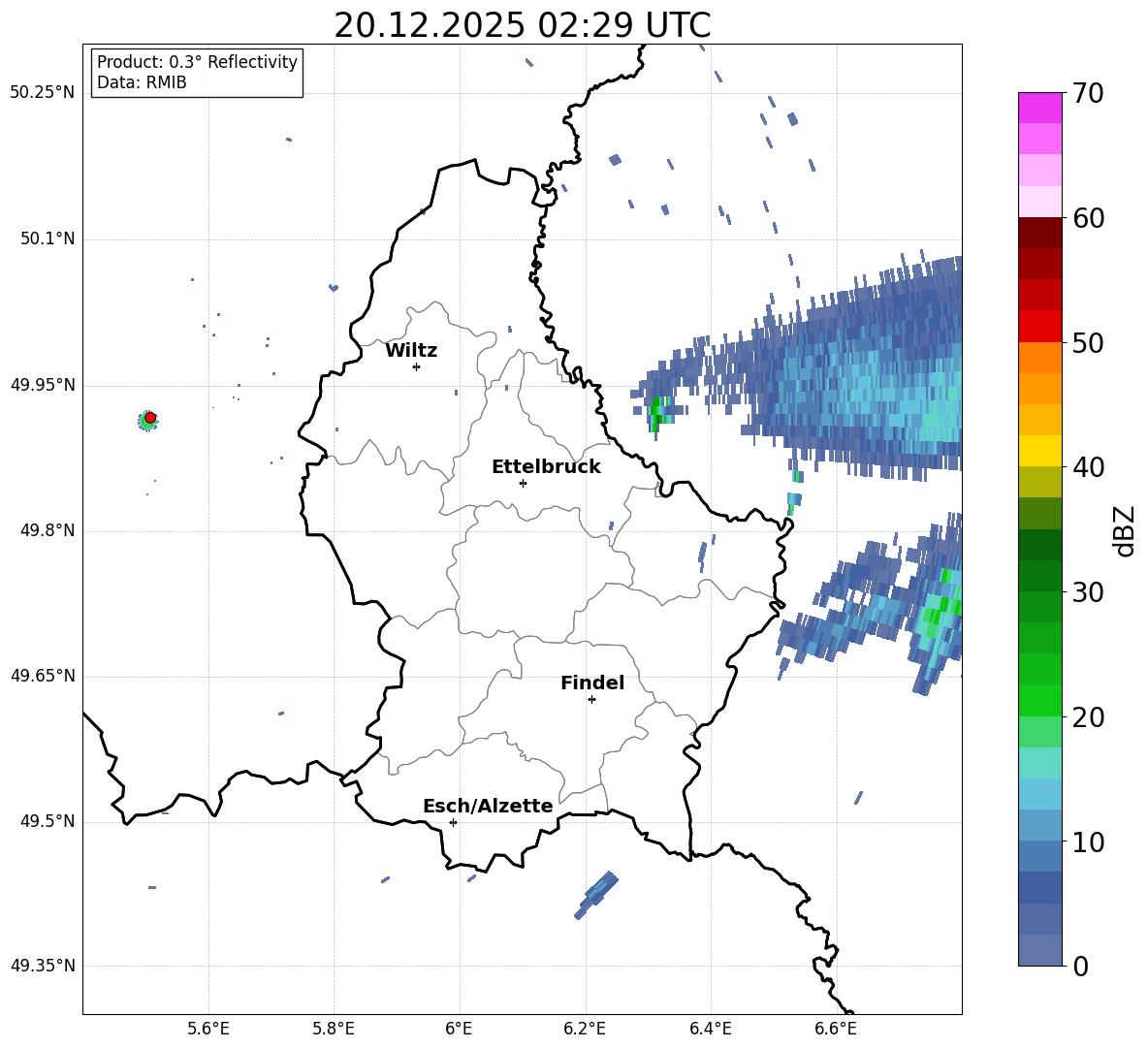Click the 5.8°E longitude label
Screen dimensions: 1148x1048
(334, 1029)
